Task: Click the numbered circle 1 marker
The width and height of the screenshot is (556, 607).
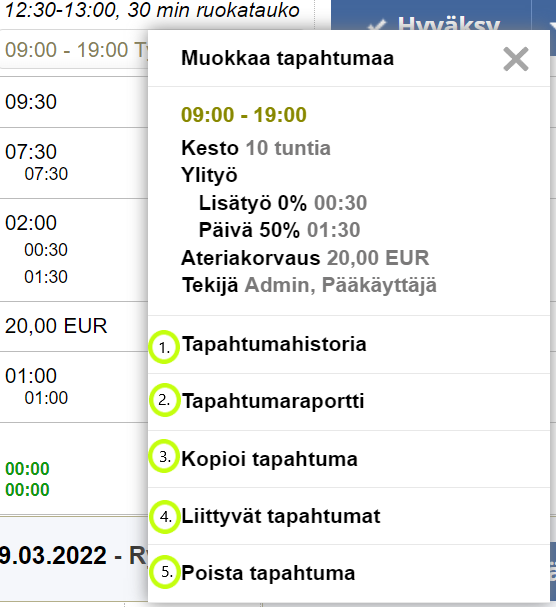Action: pos(164,347)
